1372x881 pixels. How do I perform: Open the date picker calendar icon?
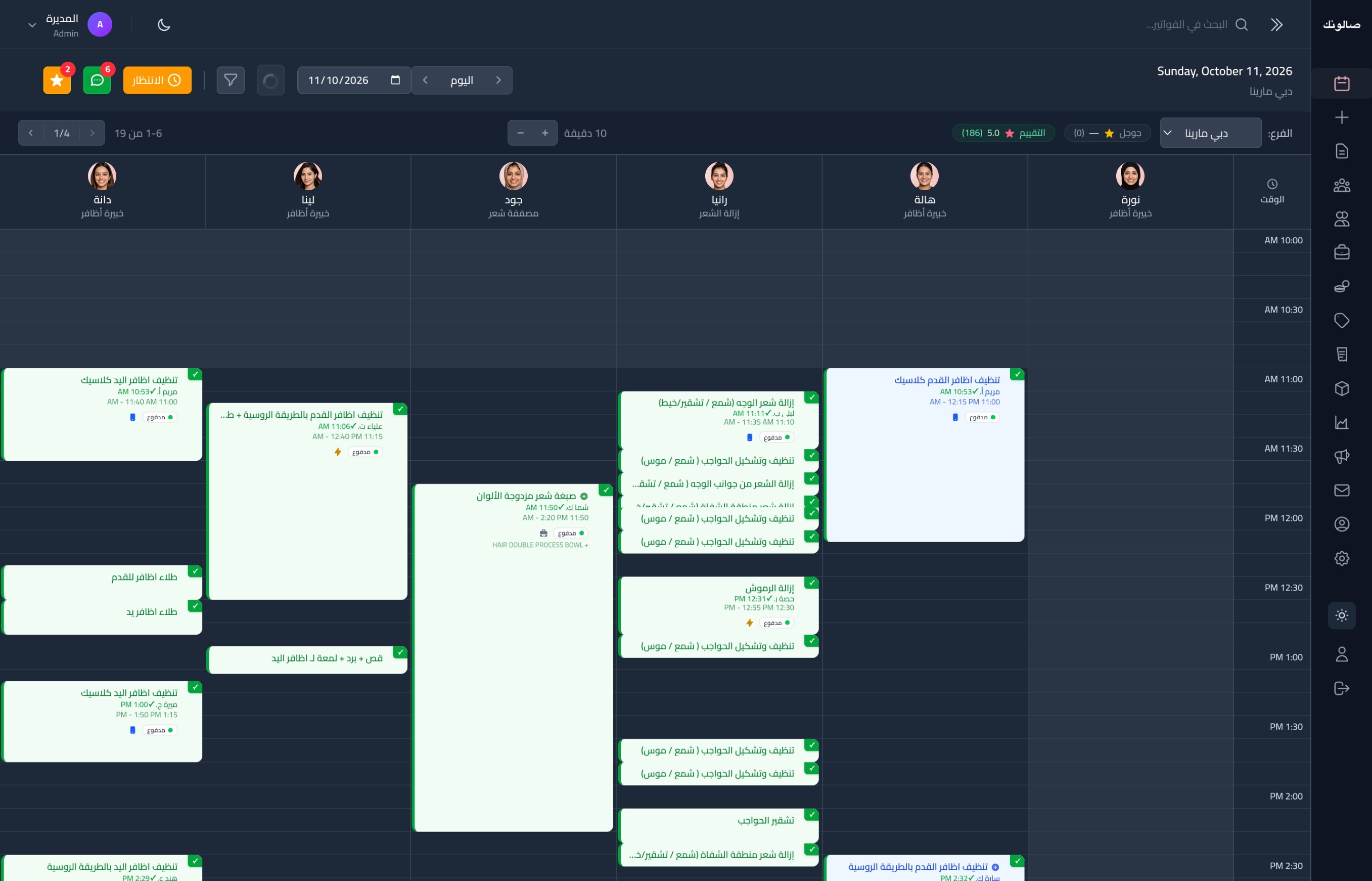(x=395, y=79)
